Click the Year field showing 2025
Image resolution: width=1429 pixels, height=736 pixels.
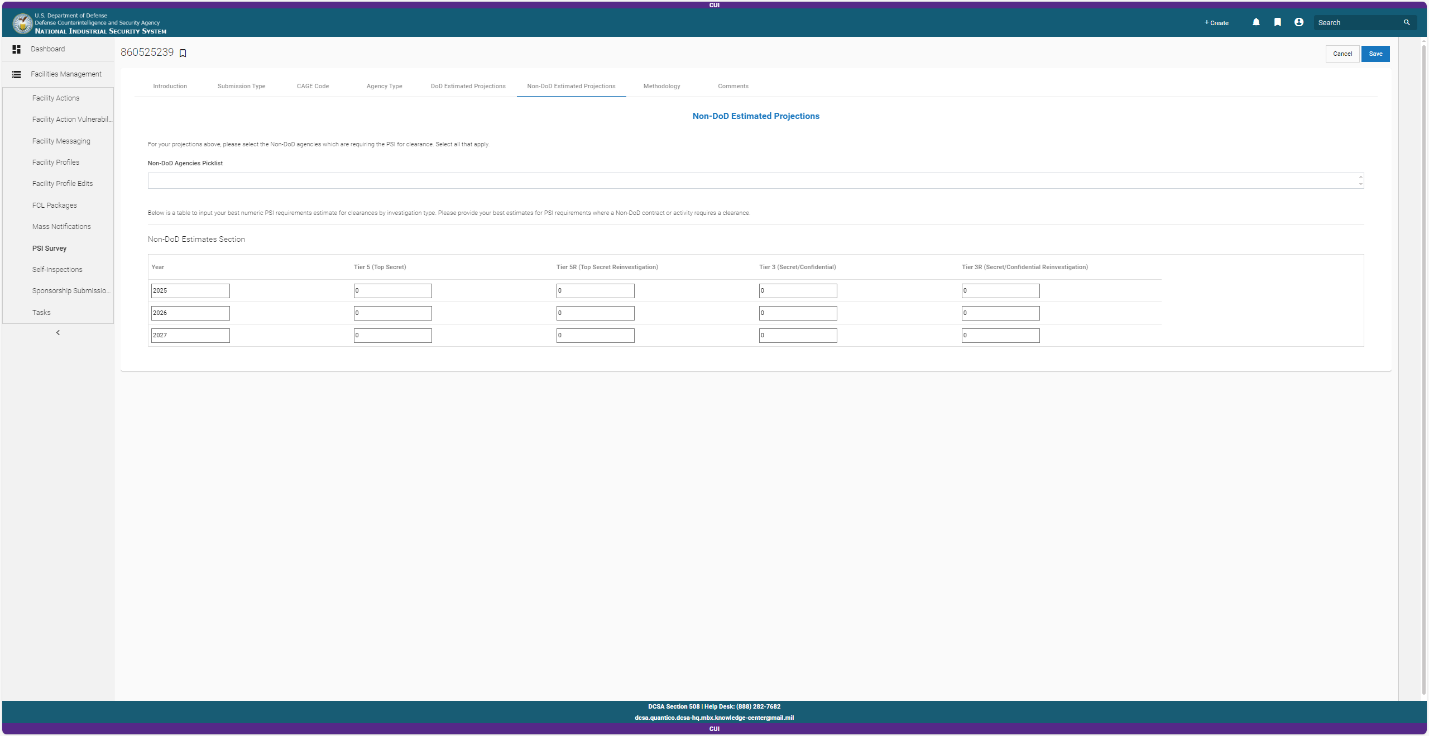click(x=190, y=291)
